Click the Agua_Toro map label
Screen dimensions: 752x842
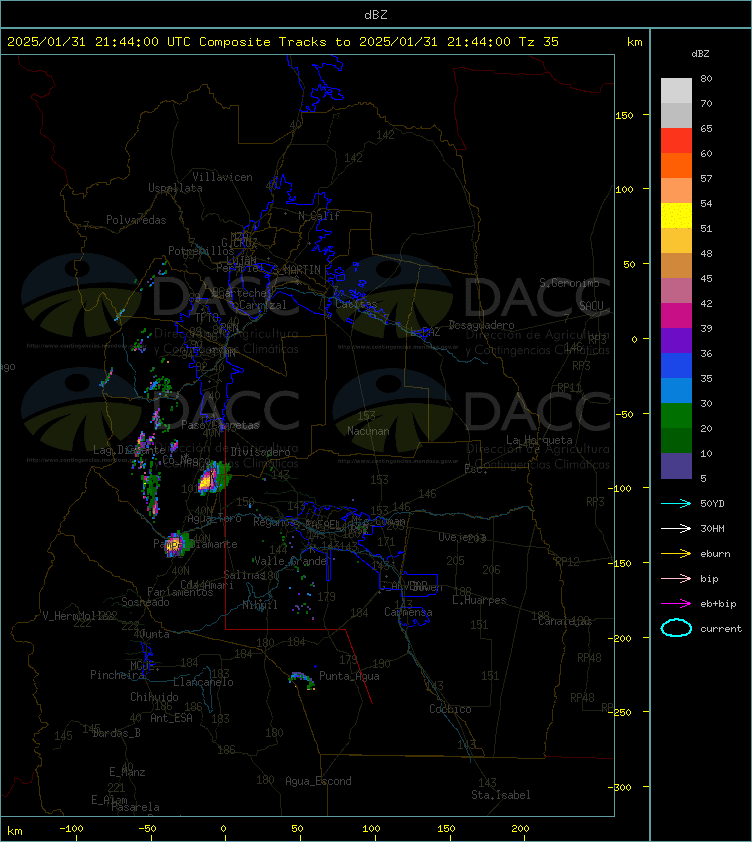(214, 518)
